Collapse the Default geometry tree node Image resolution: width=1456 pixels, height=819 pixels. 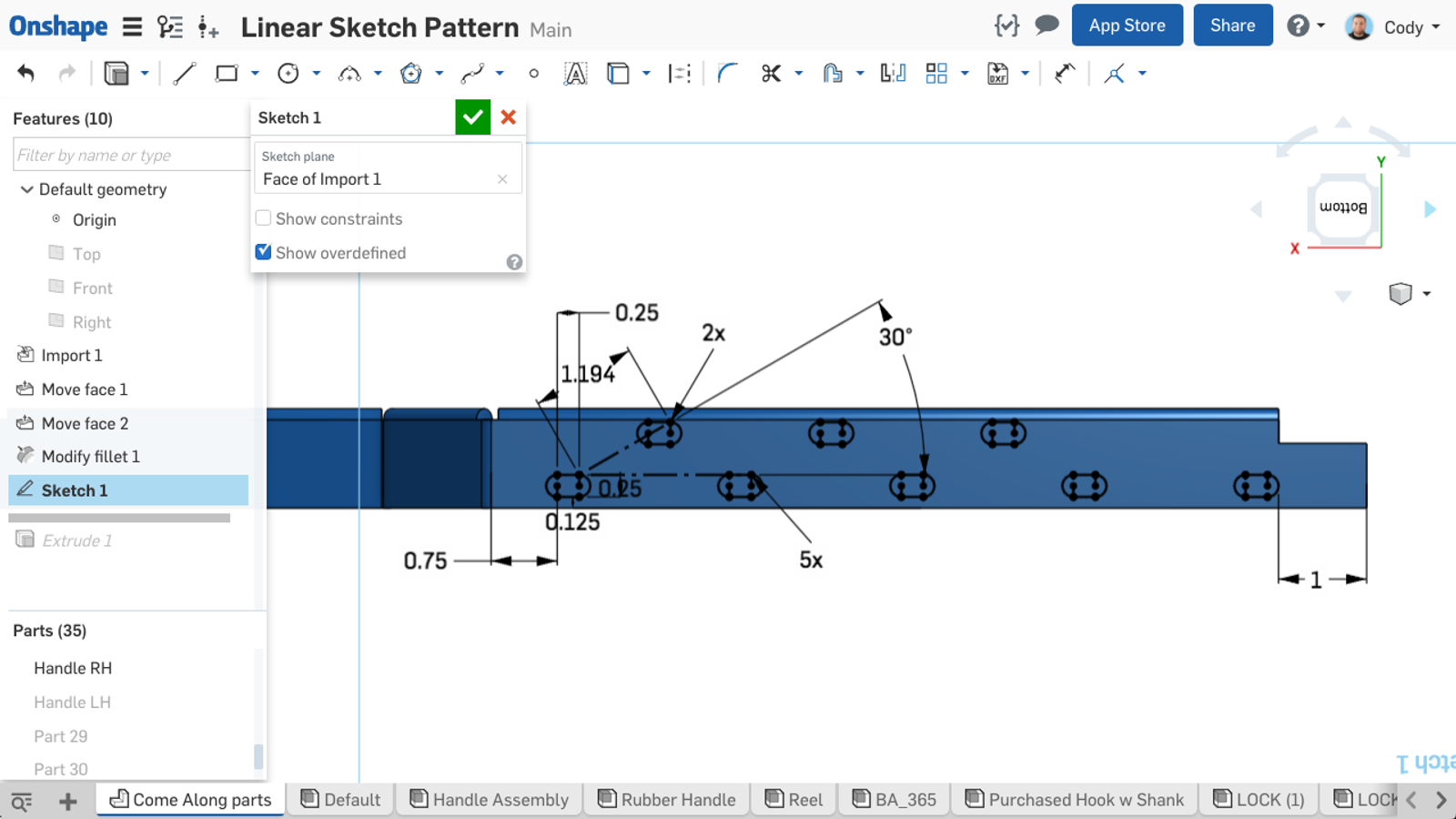(26, 189)
